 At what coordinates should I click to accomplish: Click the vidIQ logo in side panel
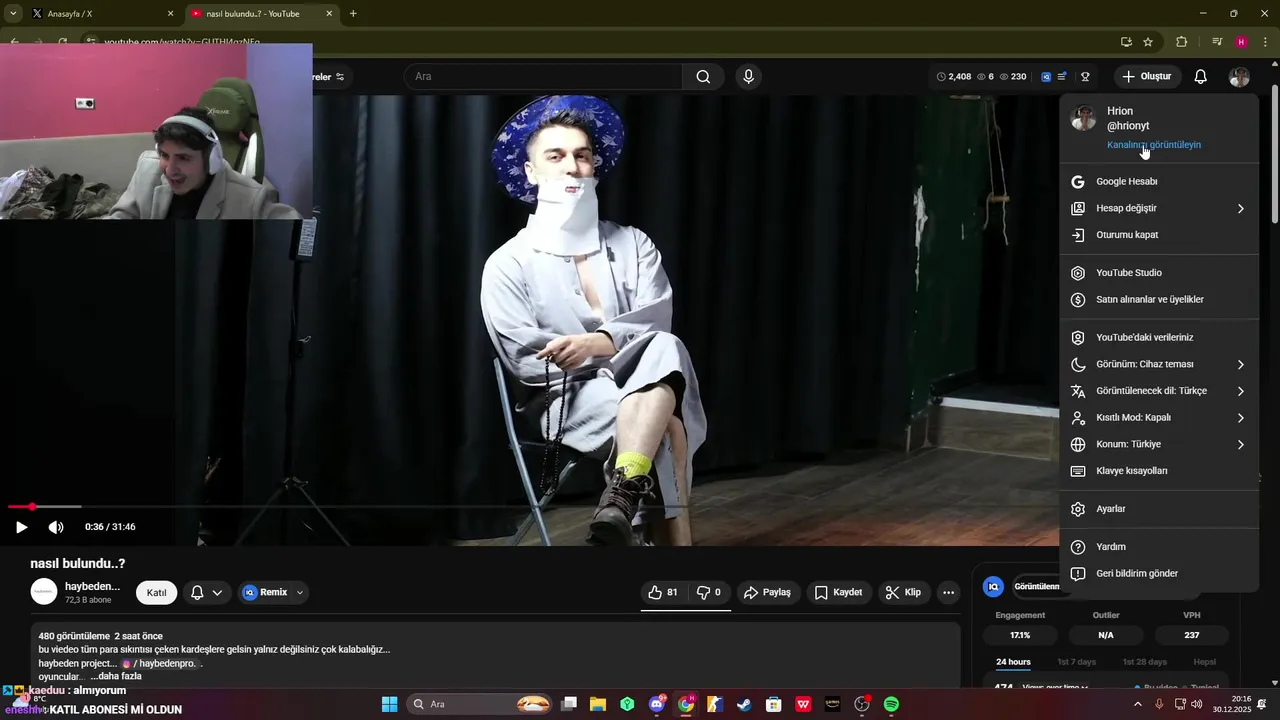[993, 587]
